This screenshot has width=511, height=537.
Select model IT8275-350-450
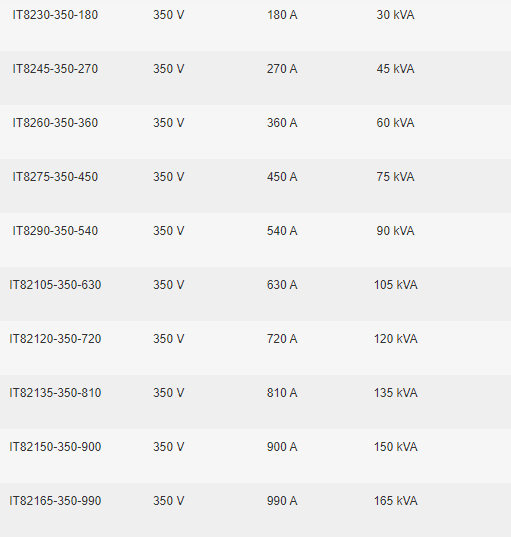(x=55, y=177)
